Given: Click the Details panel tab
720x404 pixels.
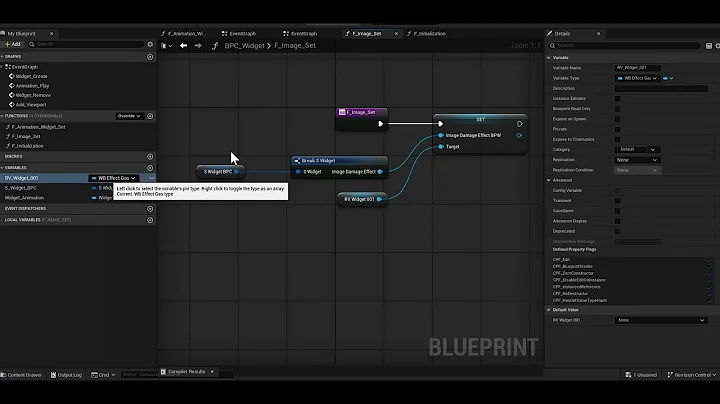Looking at the screenshot, I should point(562,34).
